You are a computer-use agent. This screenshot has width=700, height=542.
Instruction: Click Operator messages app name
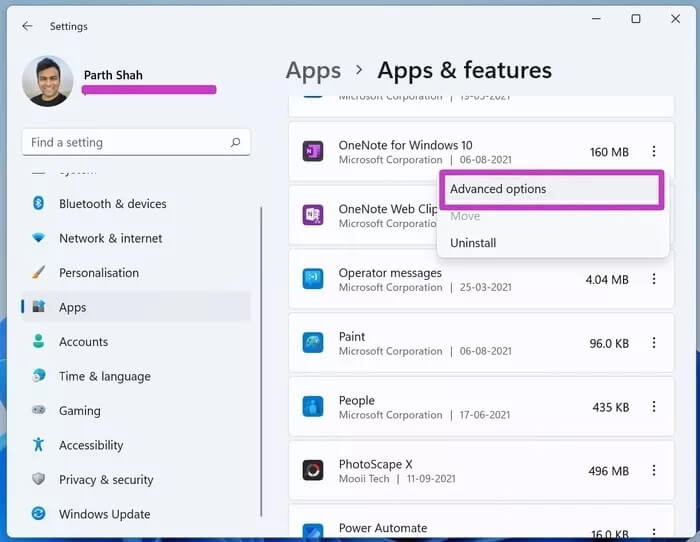coord(390,273)
